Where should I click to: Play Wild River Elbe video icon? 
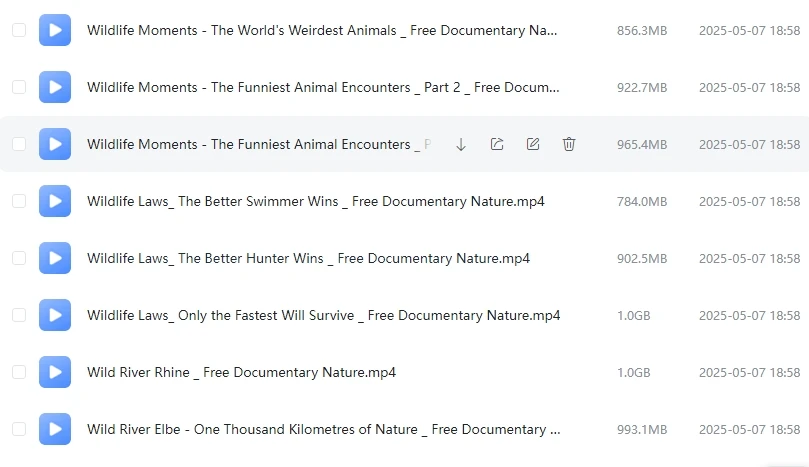[x=55, y=429]
